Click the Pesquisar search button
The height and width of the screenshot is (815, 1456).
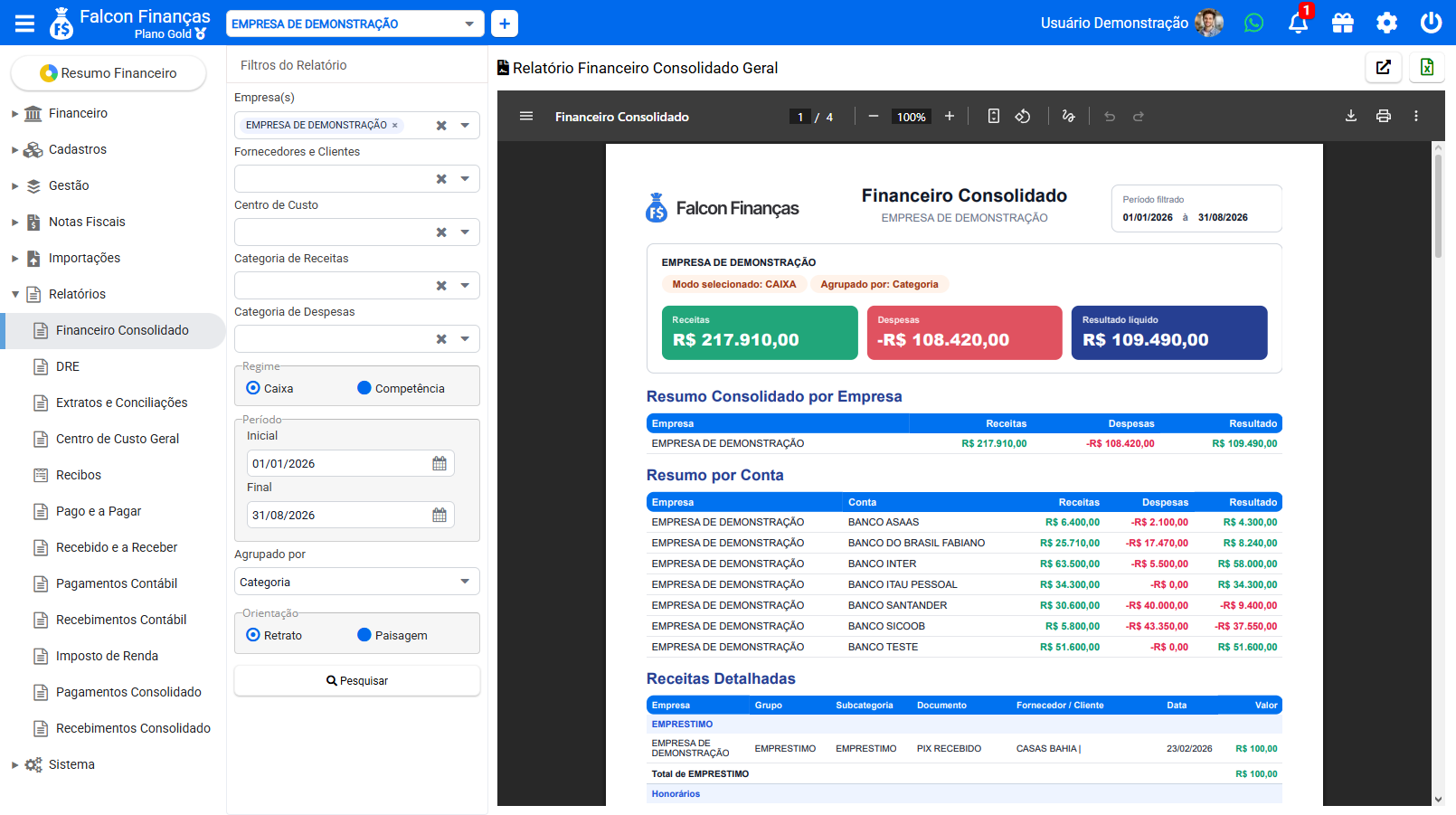tap(356, 681)
